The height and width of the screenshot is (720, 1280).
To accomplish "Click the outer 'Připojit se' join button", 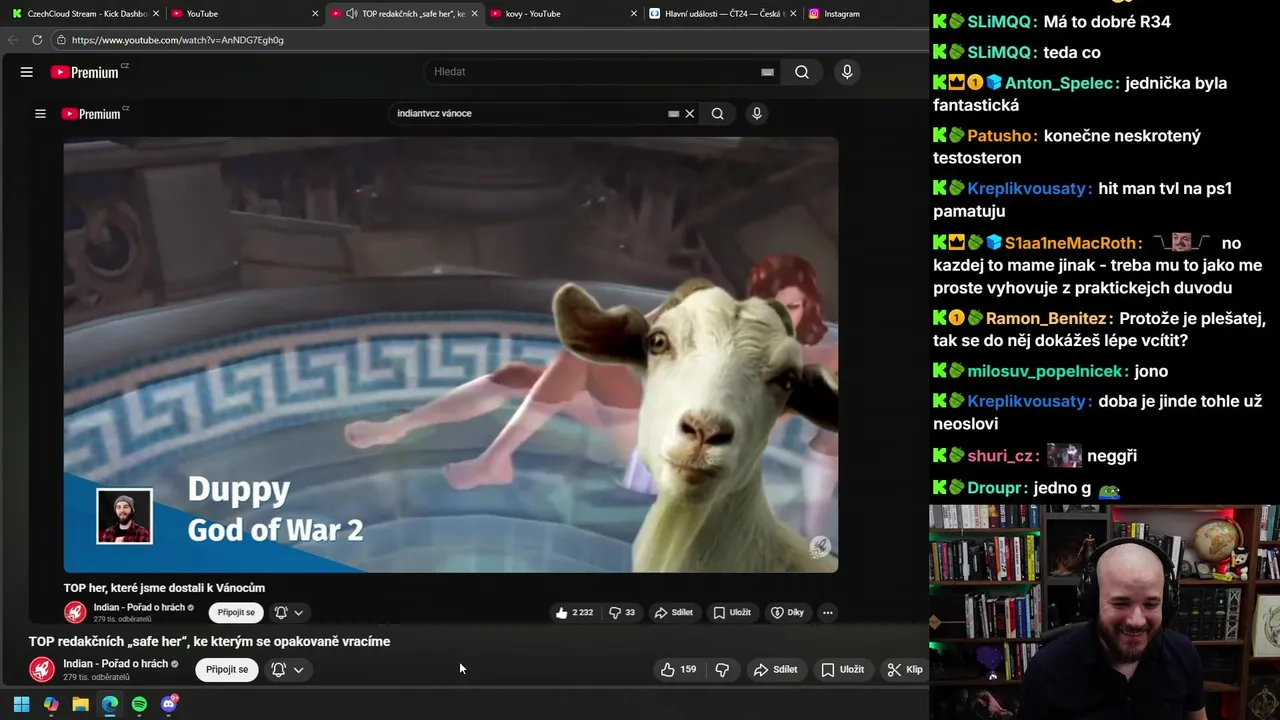I will pyautogui.click(x=227, y=669).
